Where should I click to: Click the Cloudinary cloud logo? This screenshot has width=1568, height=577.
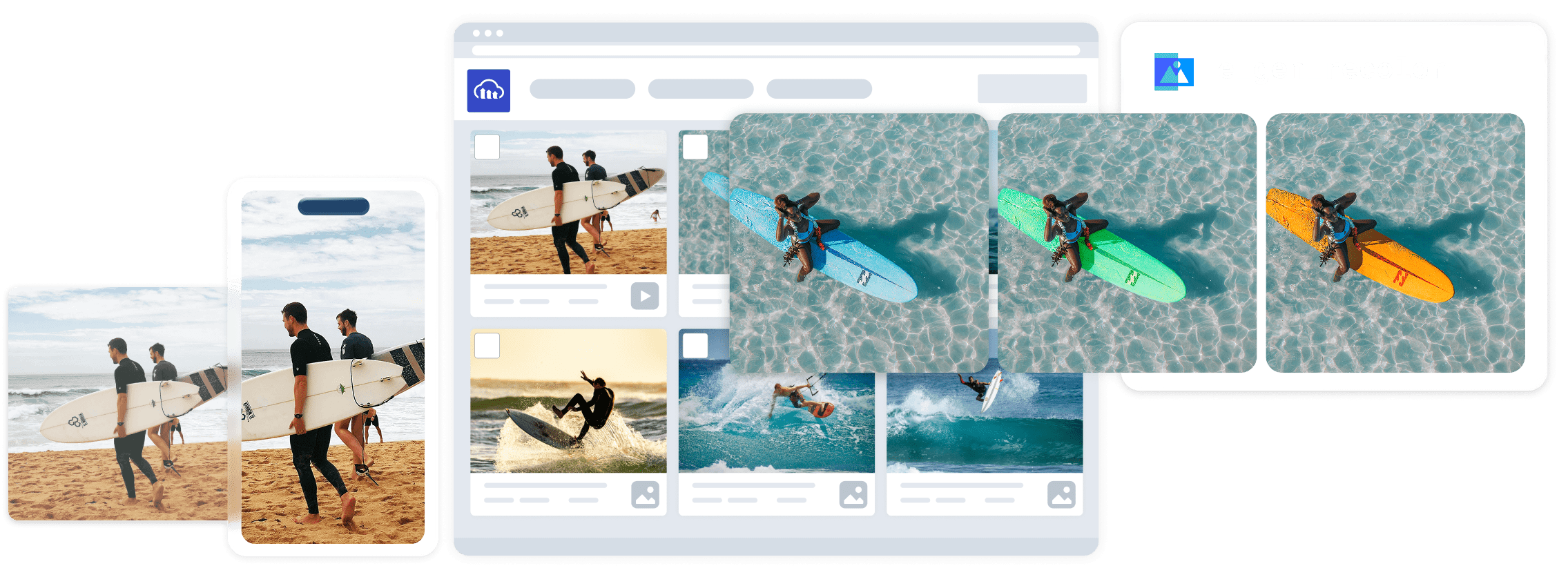(x=488, y=90)
